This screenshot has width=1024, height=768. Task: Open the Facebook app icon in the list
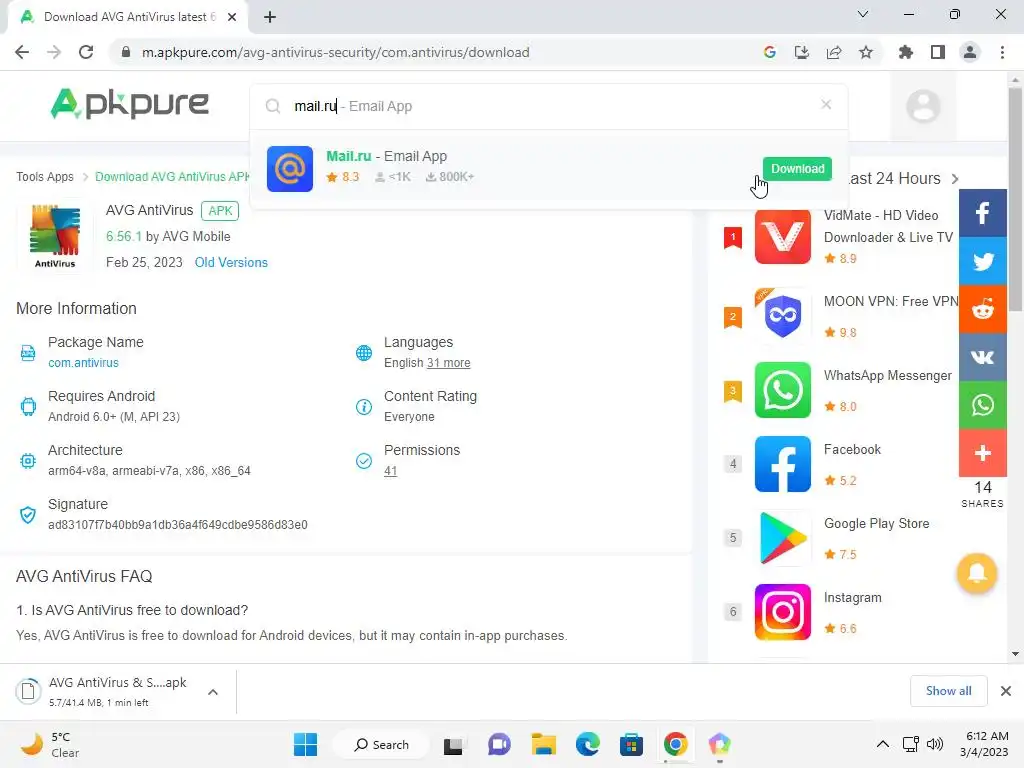782,464
